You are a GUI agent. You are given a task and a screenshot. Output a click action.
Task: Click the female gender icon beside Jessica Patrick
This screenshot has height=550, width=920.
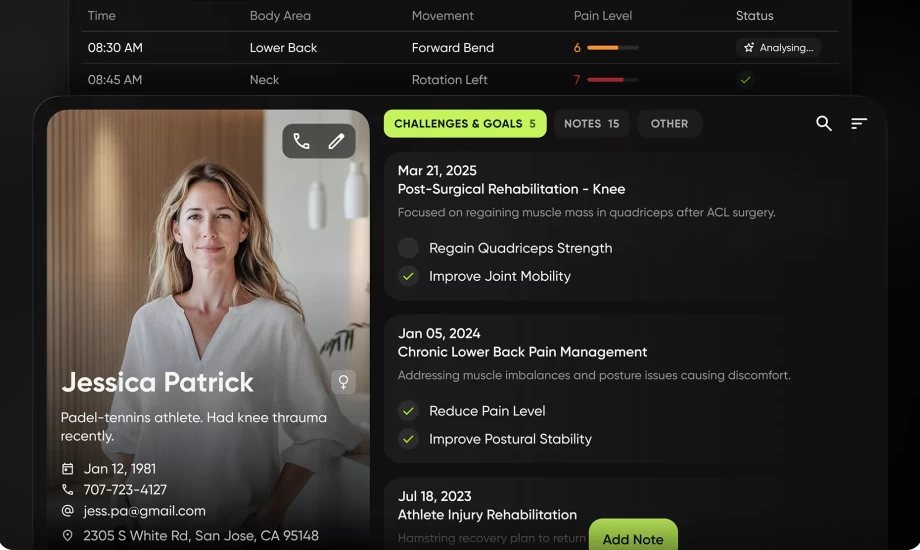tap(343, 382)
